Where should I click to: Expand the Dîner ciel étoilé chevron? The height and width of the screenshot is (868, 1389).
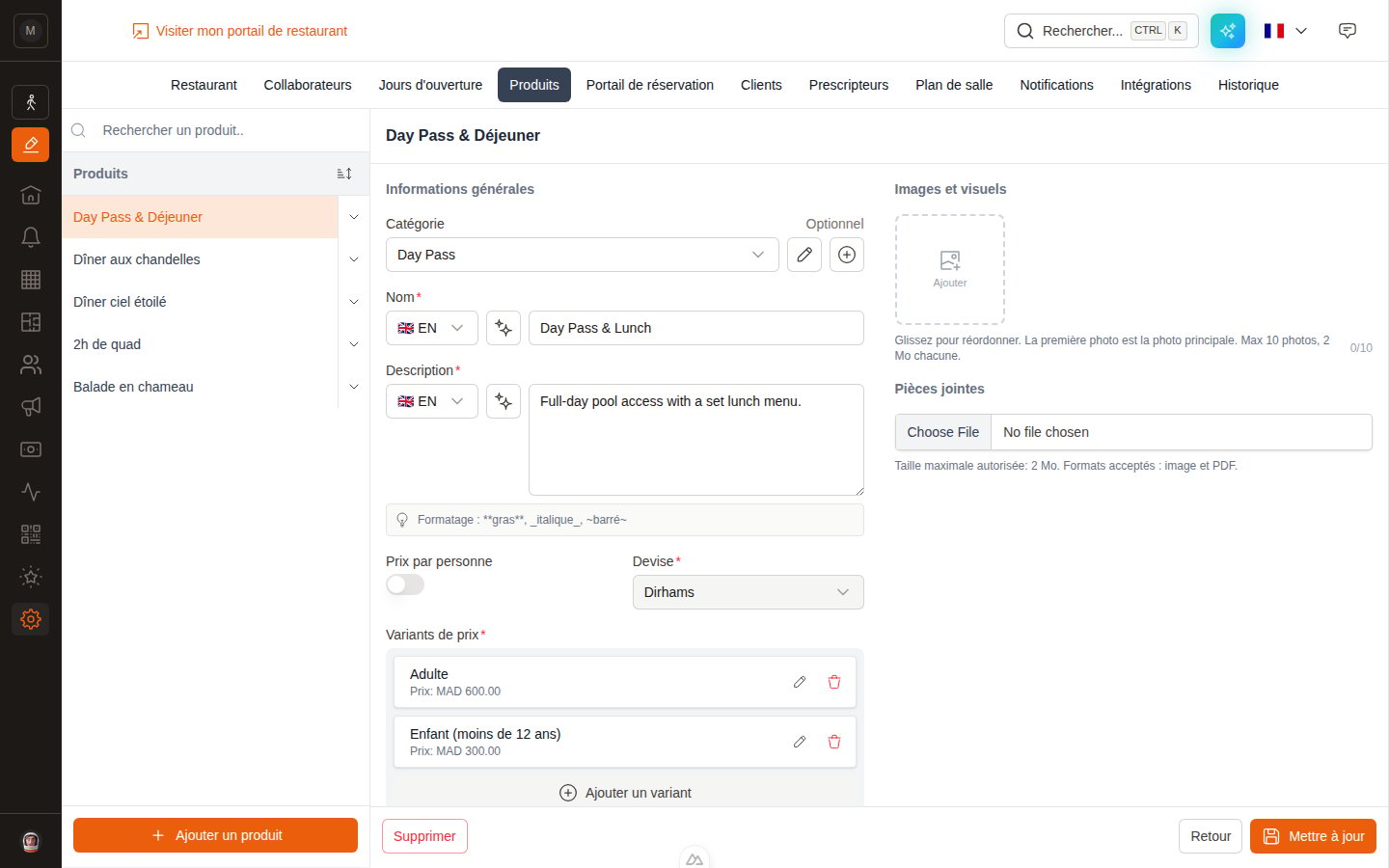pyautogui.click(x=354, y=302)
